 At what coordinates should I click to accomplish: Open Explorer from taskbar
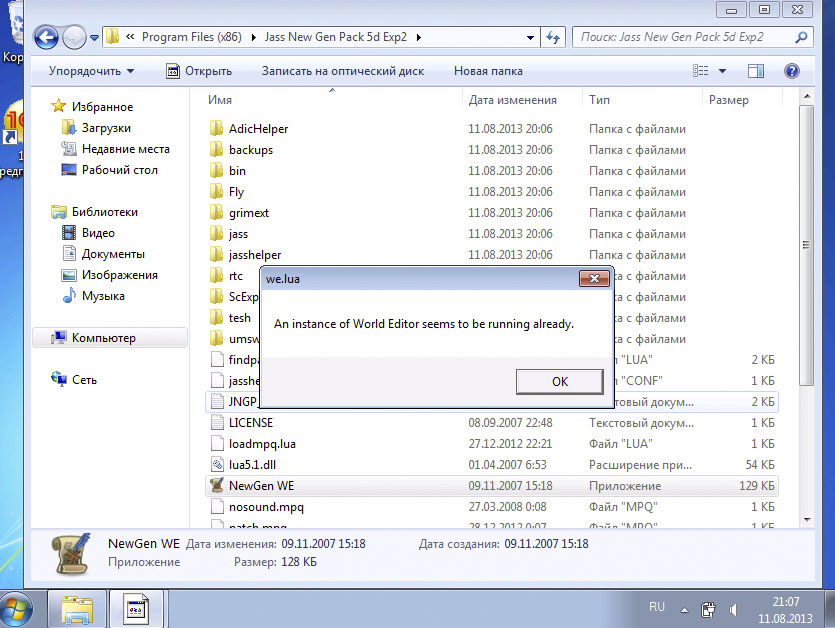coord(77,609)
